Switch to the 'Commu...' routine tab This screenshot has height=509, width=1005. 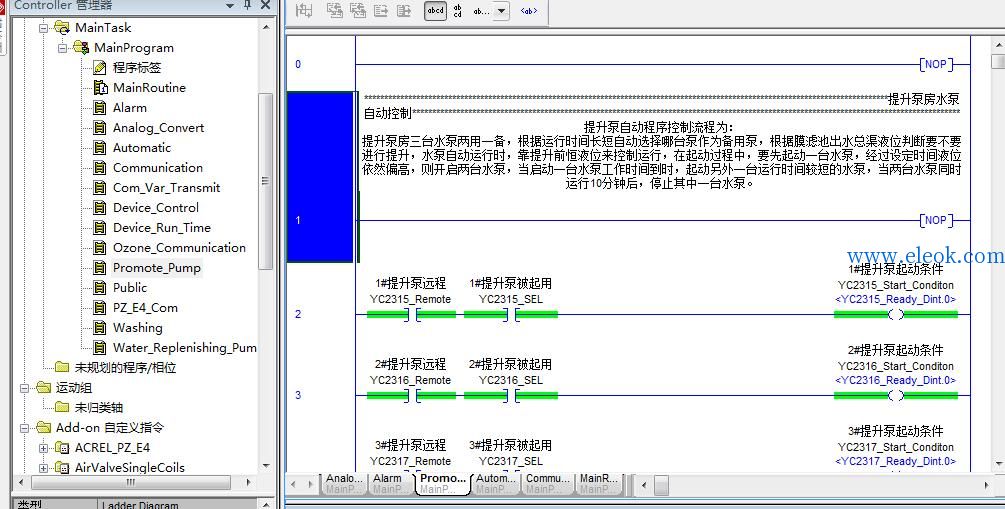click(x=547, y=483)
